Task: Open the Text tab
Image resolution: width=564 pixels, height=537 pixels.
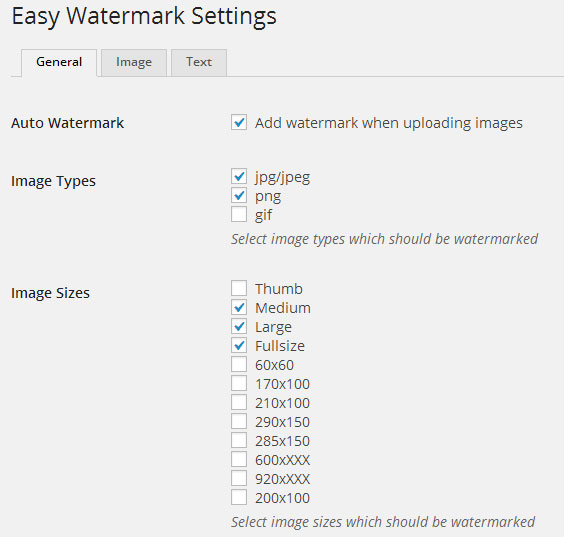Action: (199, 63)
